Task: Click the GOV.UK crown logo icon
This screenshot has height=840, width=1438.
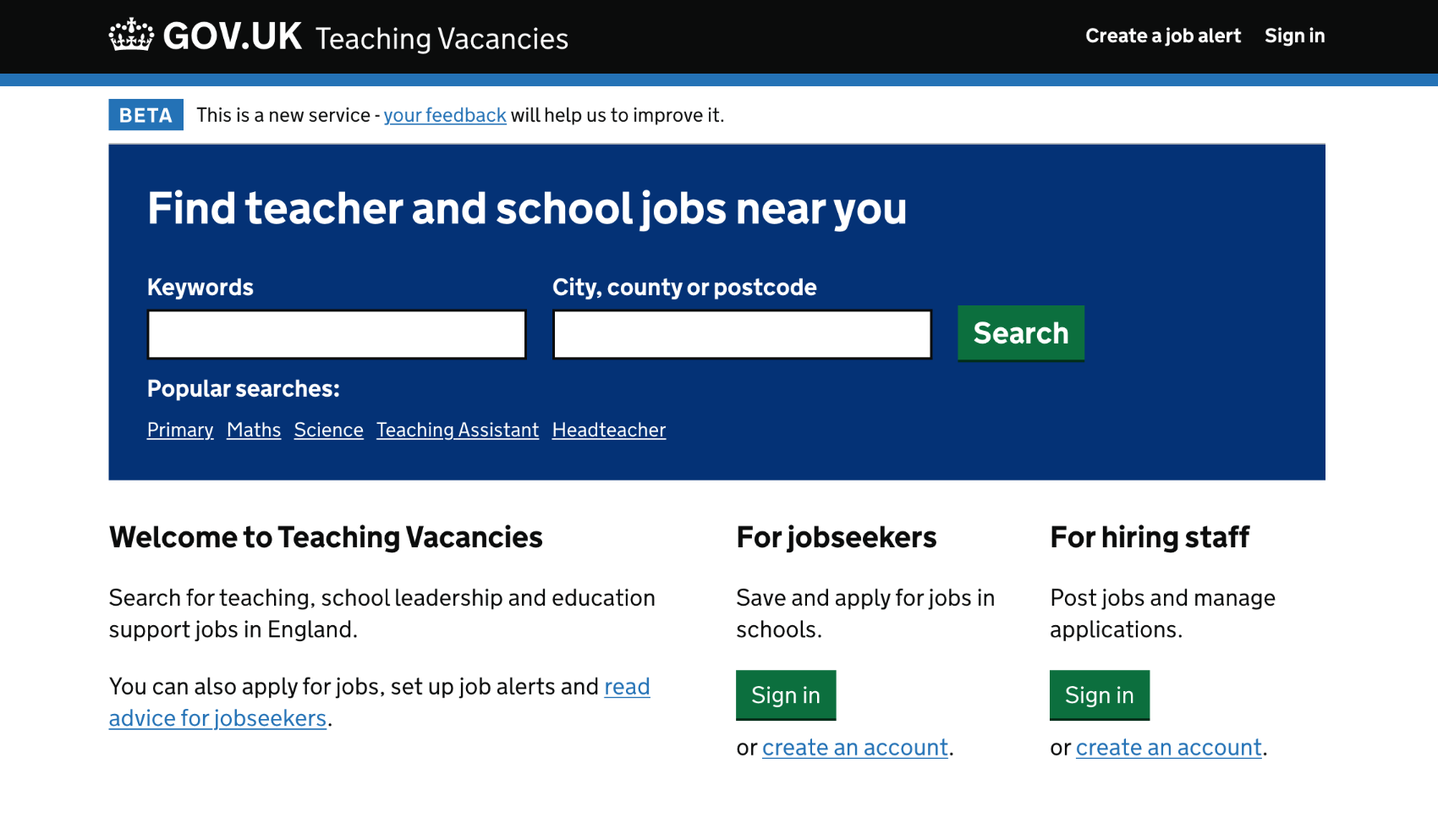Action: coord(131,35)
